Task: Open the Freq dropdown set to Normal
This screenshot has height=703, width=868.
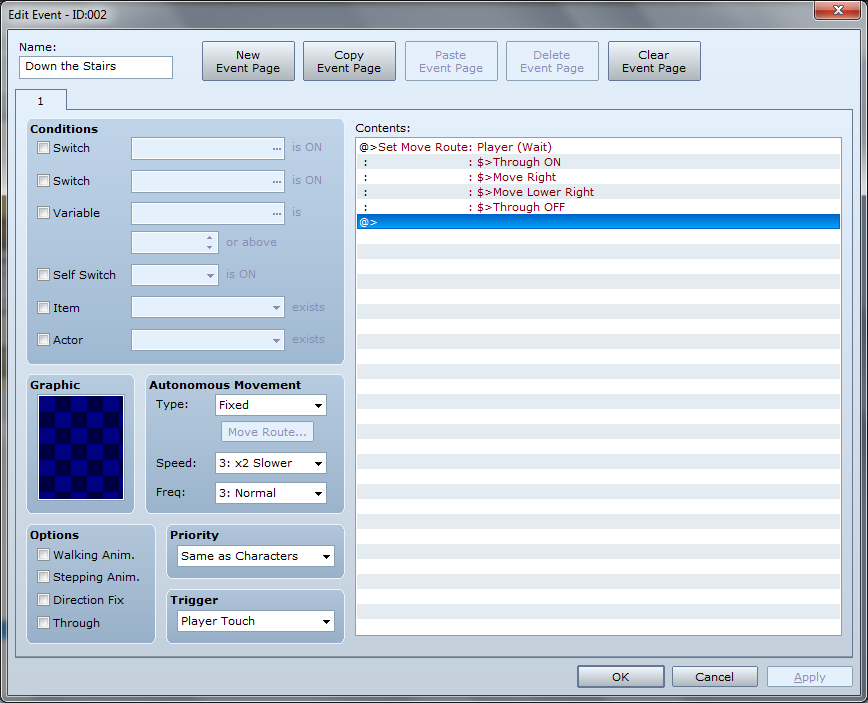Action: coord(271,493)
